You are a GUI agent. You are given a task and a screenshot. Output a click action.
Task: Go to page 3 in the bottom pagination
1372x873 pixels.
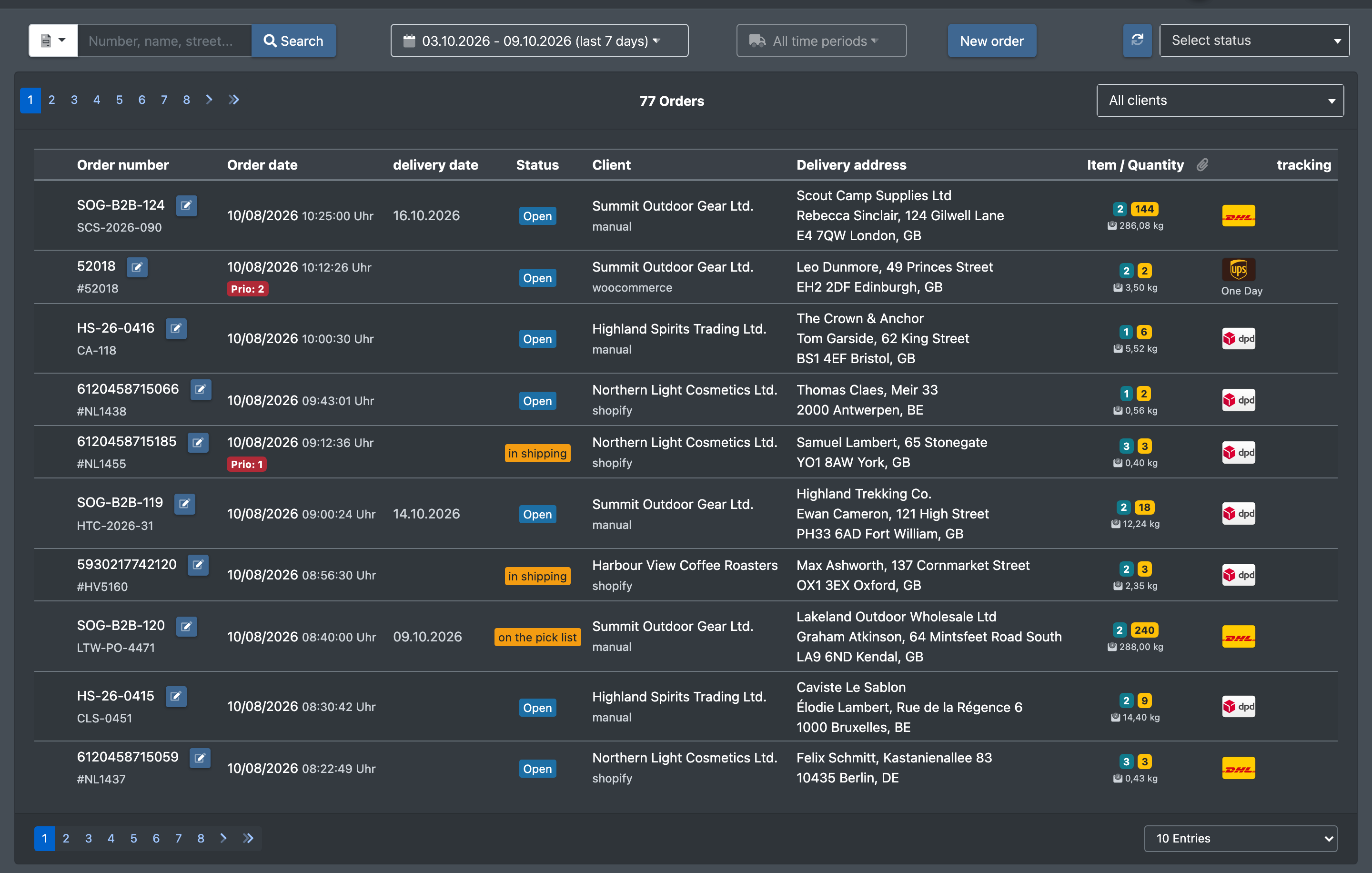tap(88, 838)
